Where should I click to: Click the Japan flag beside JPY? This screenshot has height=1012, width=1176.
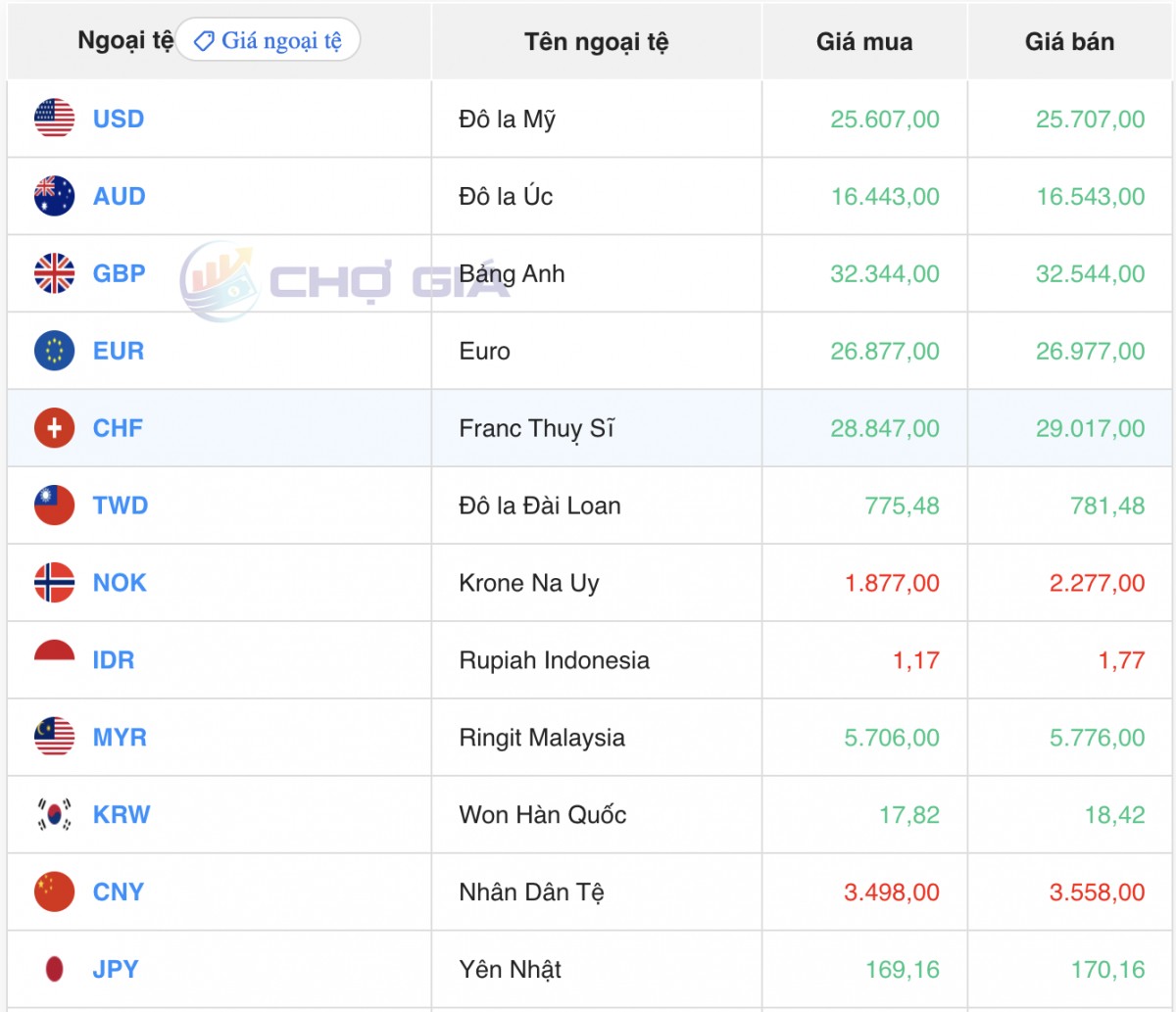[x=54, y=970]
